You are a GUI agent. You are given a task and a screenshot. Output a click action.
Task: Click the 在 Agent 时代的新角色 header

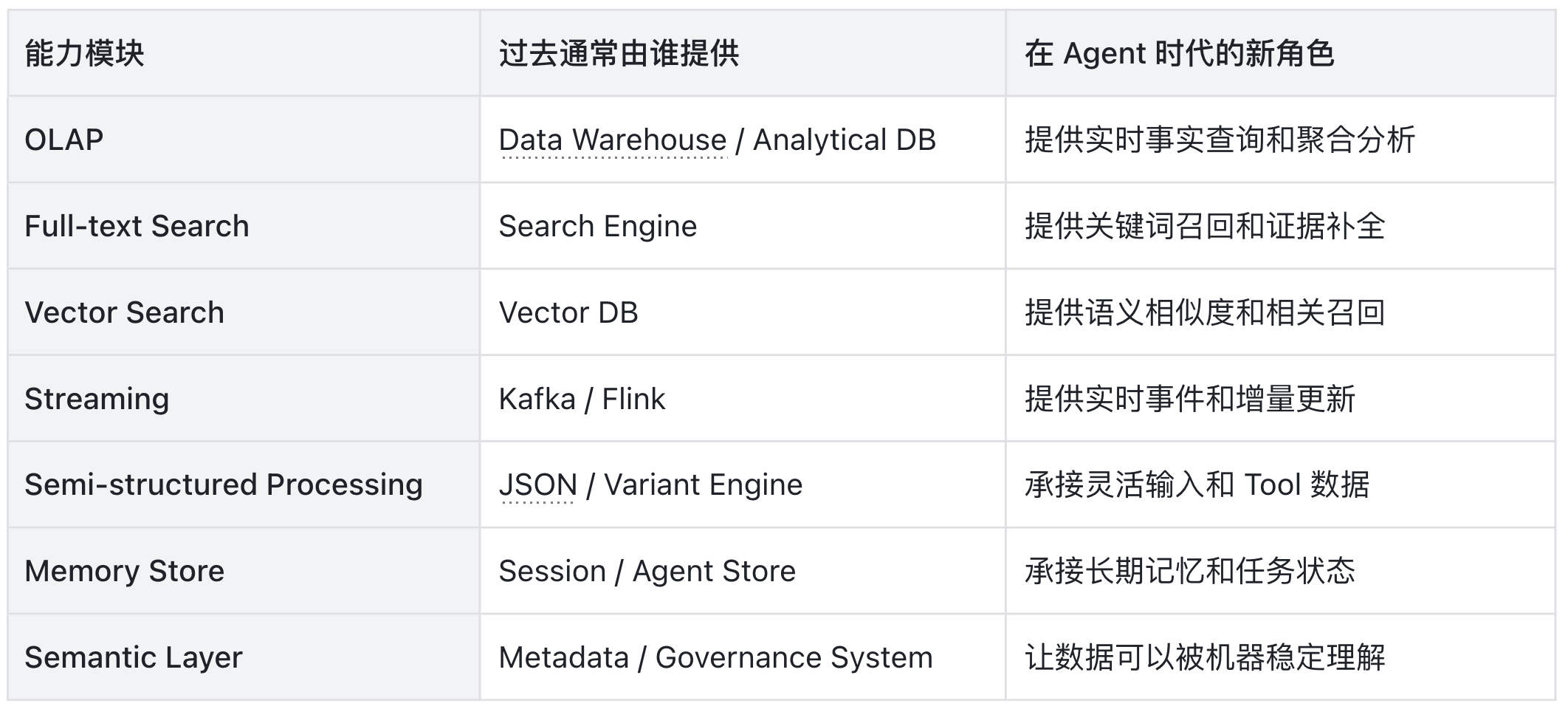click(1281, 53)
